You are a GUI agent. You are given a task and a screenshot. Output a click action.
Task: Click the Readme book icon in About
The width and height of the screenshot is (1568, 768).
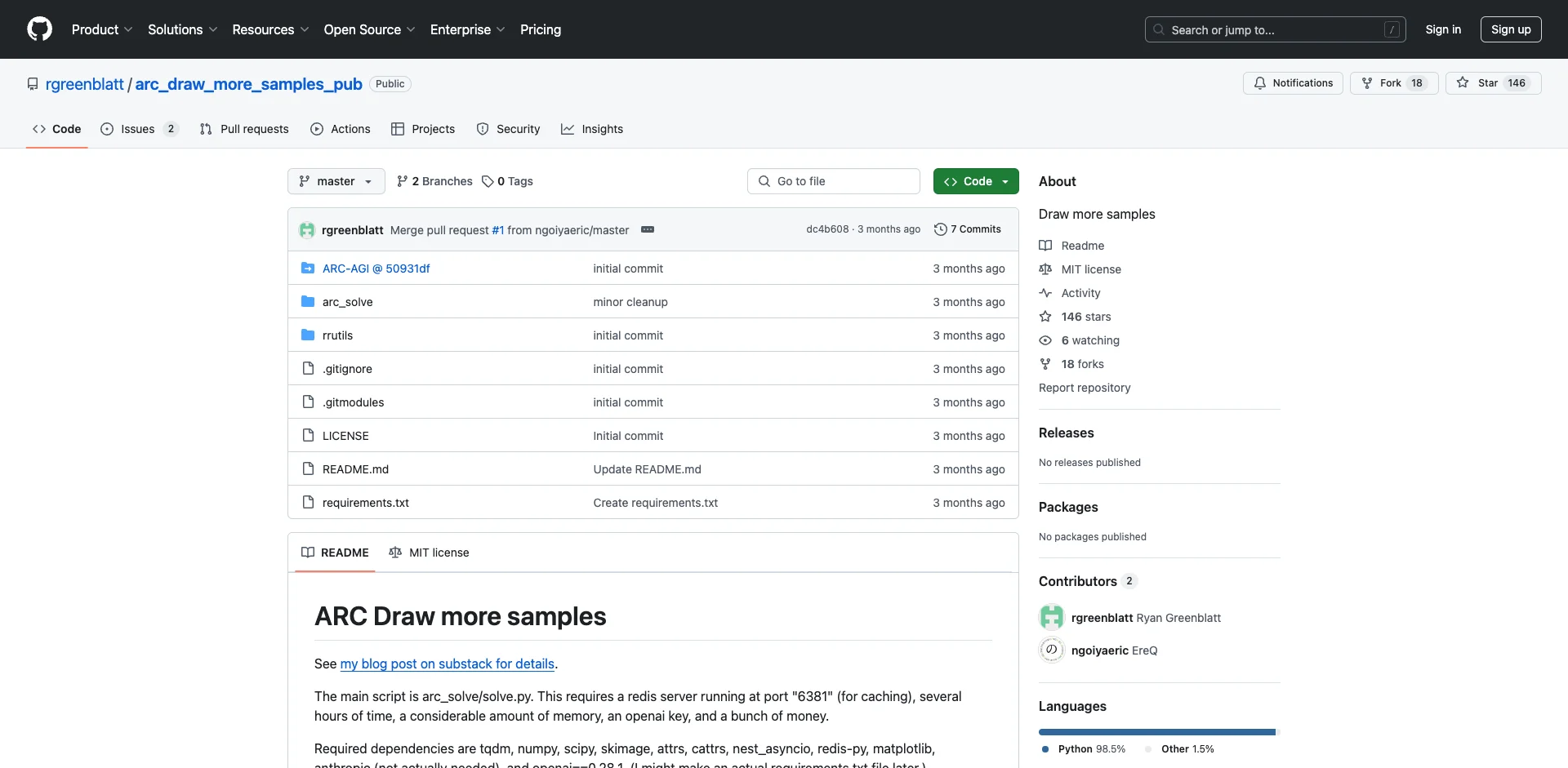[x=1045, y=246]
